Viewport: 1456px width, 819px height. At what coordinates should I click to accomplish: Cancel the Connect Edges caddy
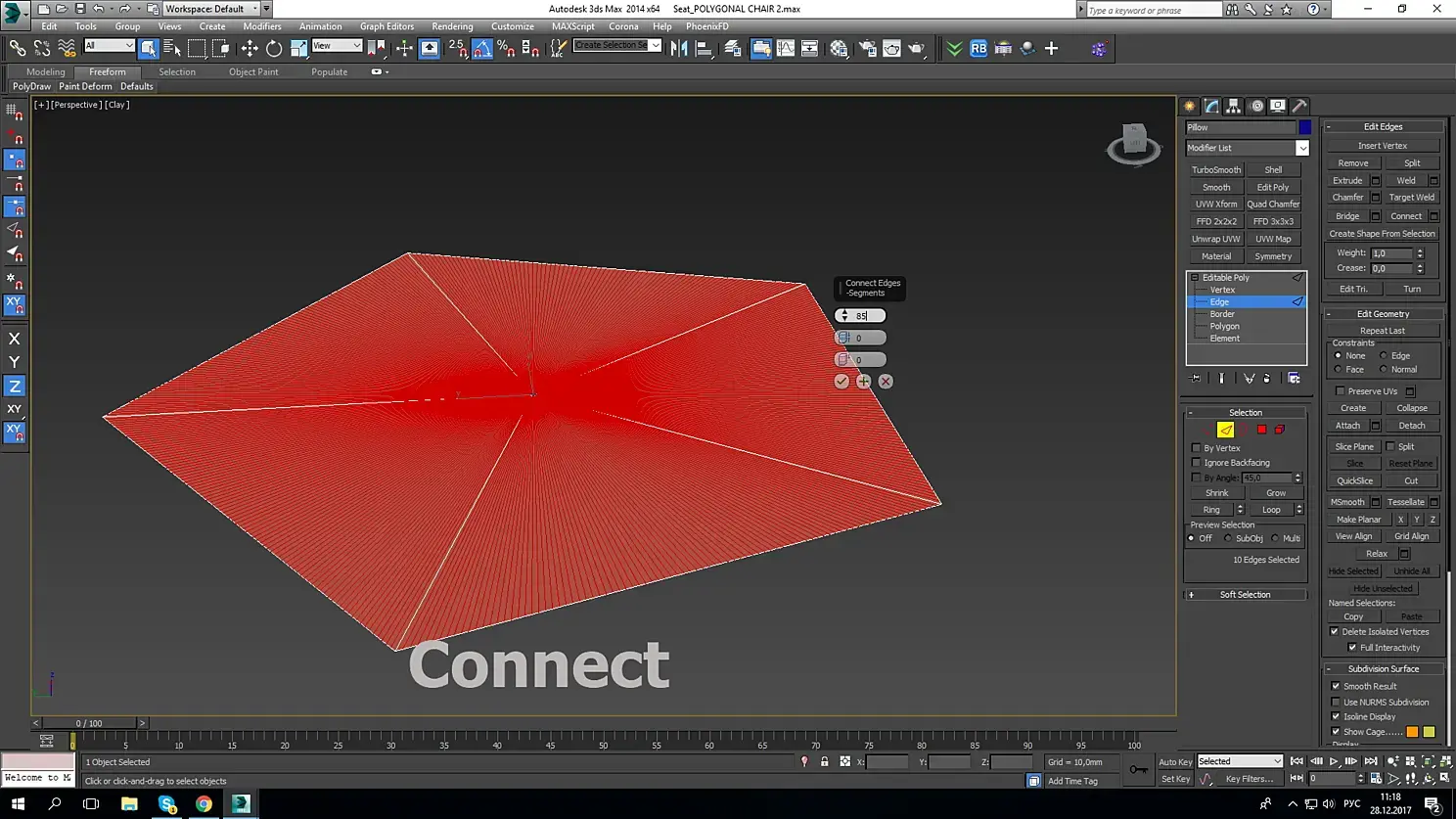pyautogui.click(x=886, y=382)
